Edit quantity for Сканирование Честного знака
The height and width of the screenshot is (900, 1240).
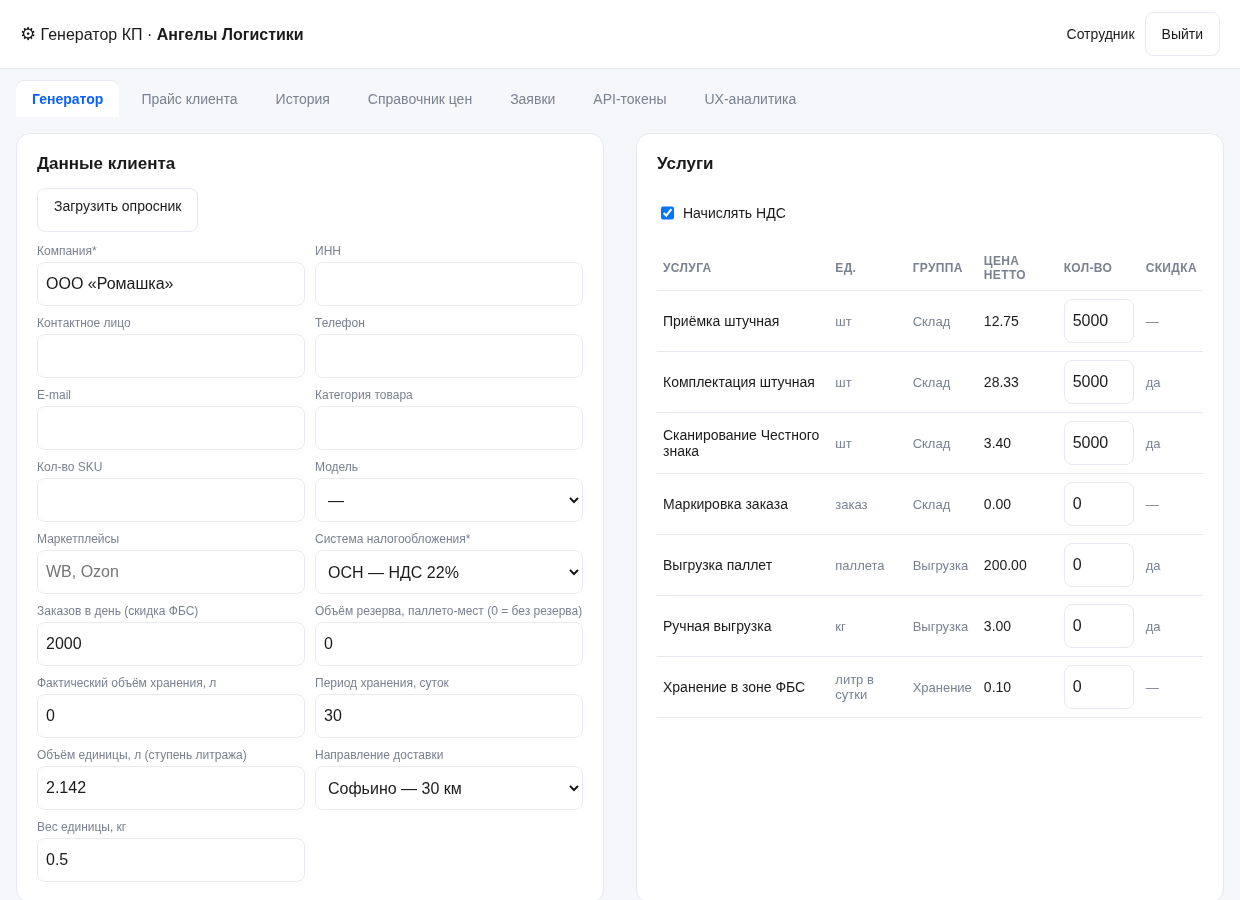pos(1099,443)
